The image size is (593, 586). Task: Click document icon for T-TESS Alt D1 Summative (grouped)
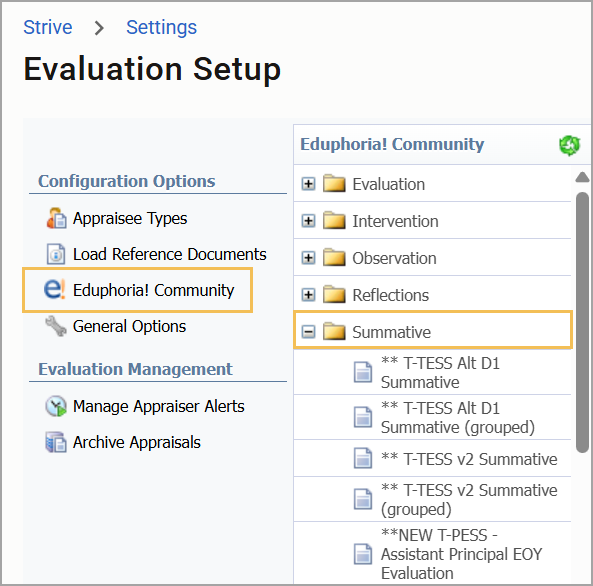363,417
